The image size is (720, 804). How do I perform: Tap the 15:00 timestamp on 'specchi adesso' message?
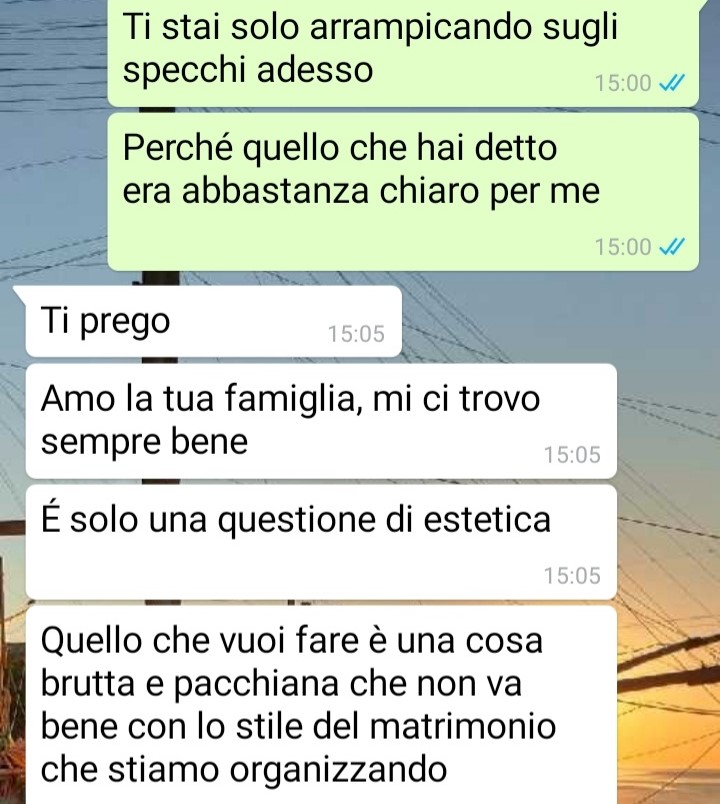tap(623, 83)
